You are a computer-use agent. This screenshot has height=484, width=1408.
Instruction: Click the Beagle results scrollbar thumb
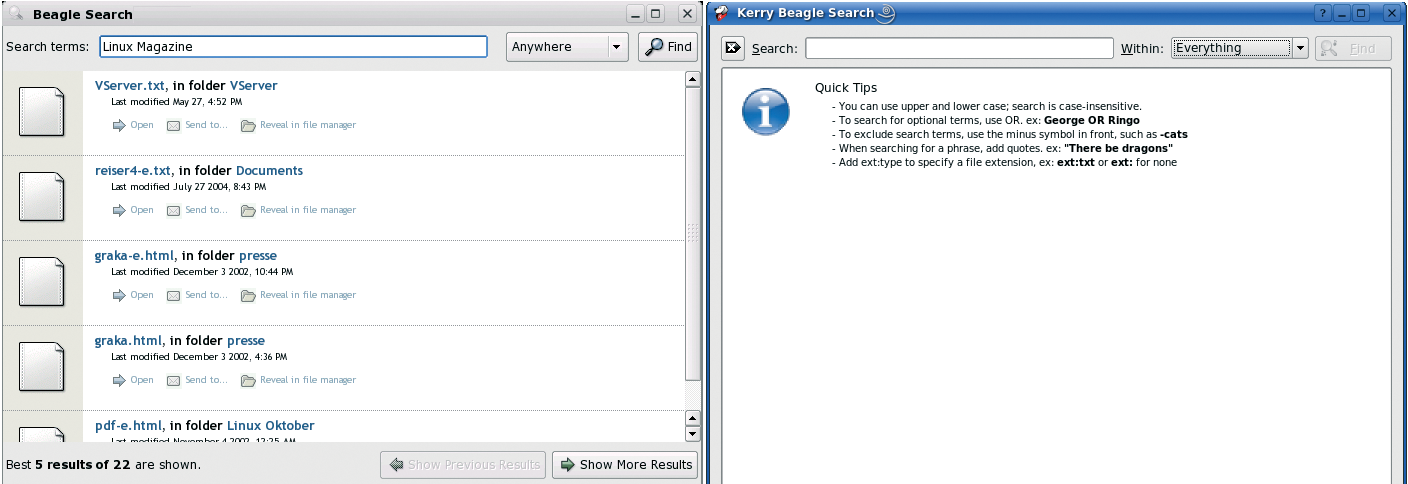(x=692, y=234)
